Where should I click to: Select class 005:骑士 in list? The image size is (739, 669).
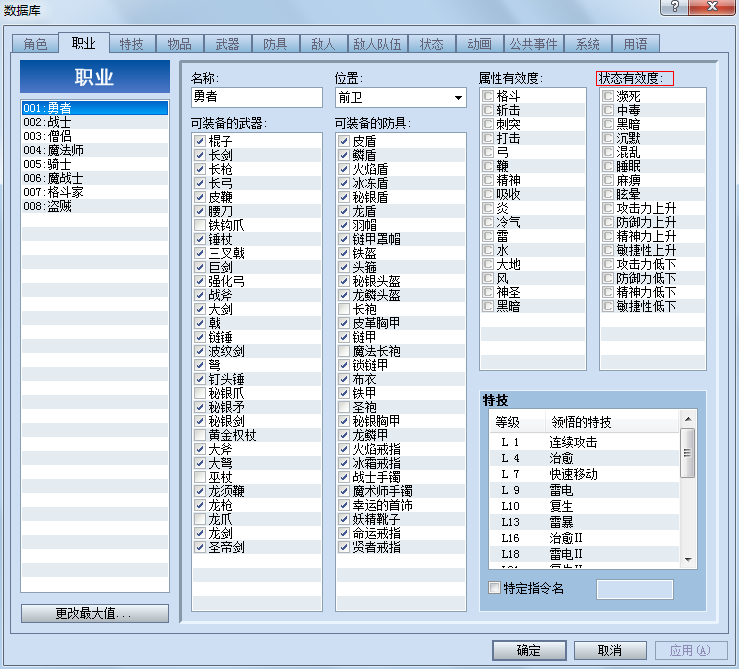point(95,164)
